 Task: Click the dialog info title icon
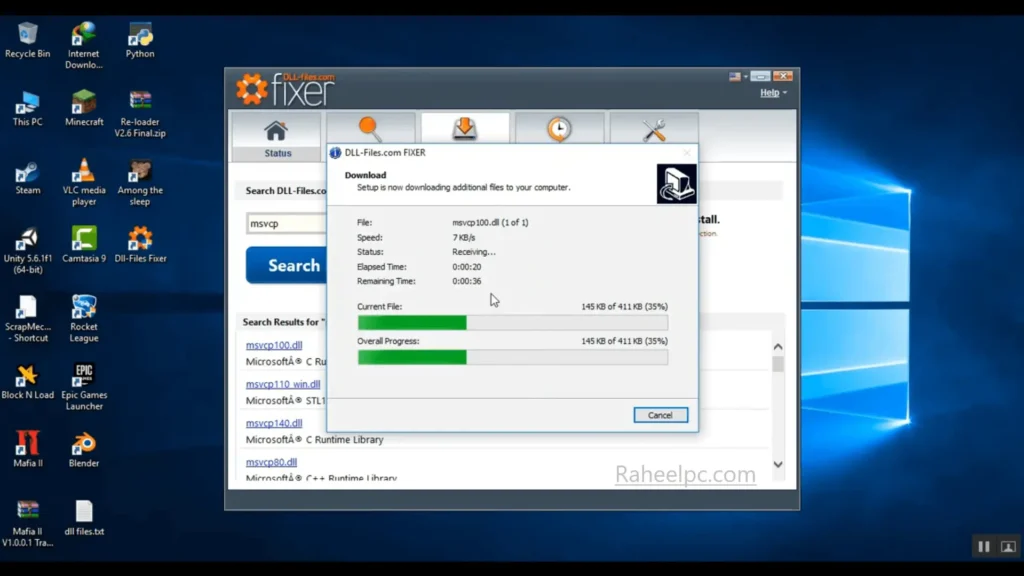(x=335, y=153)
